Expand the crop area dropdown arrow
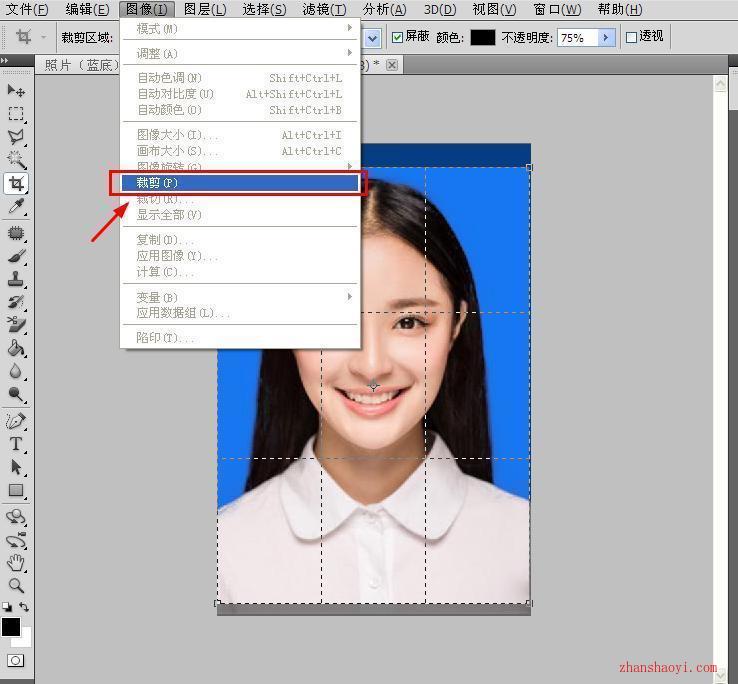The image size is (738, 684). [x=372, y=38]
